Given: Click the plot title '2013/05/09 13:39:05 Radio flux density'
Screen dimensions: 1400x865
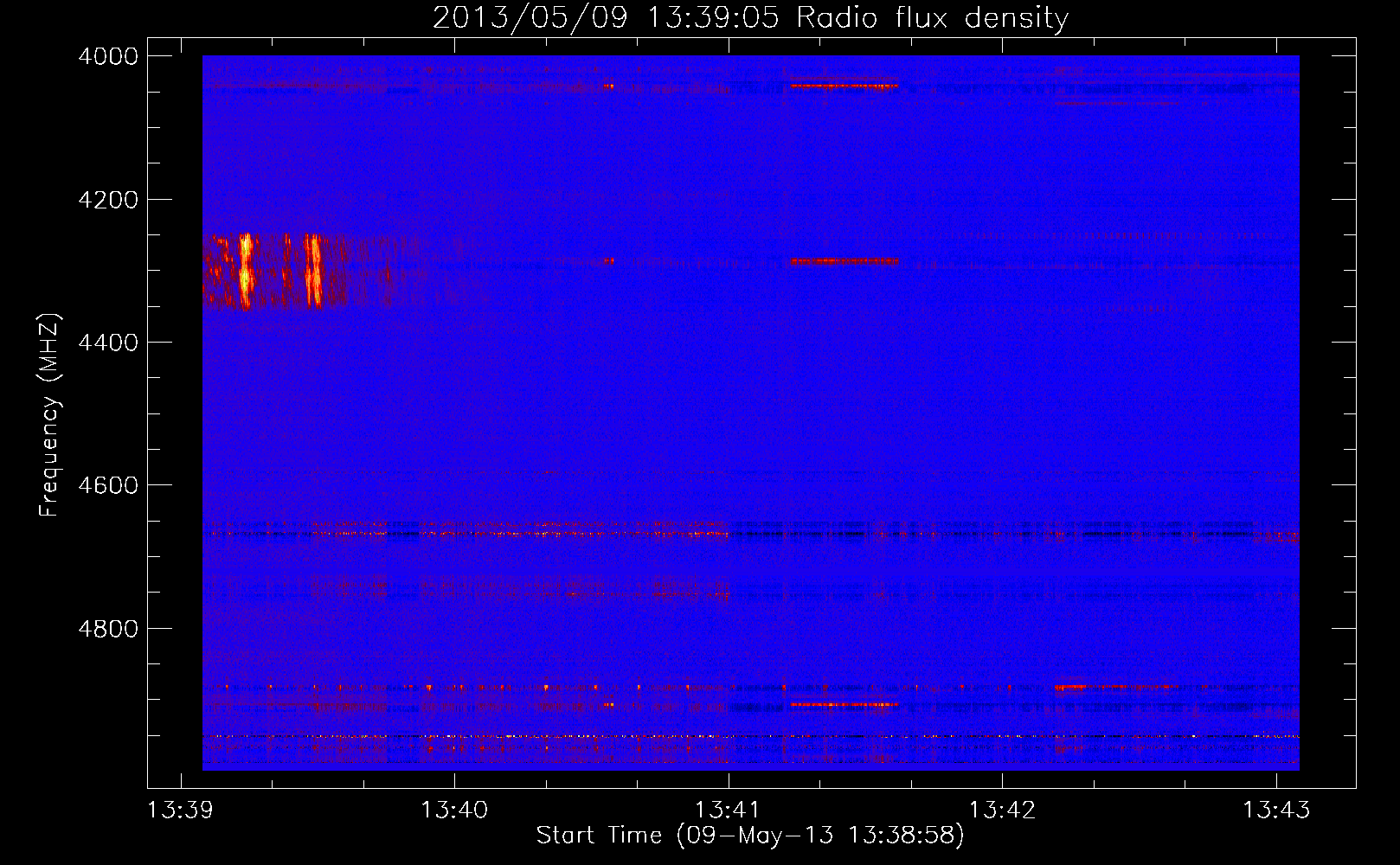Looking at the screenshot, I should point(750,17).
